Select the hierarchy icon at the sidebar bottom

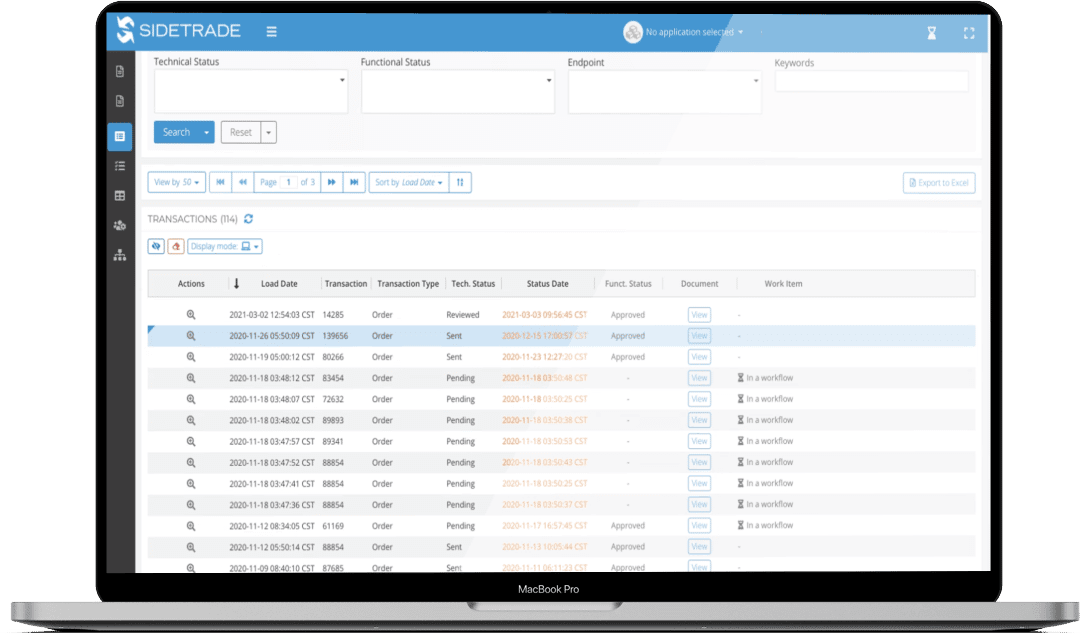click(119, 255)
